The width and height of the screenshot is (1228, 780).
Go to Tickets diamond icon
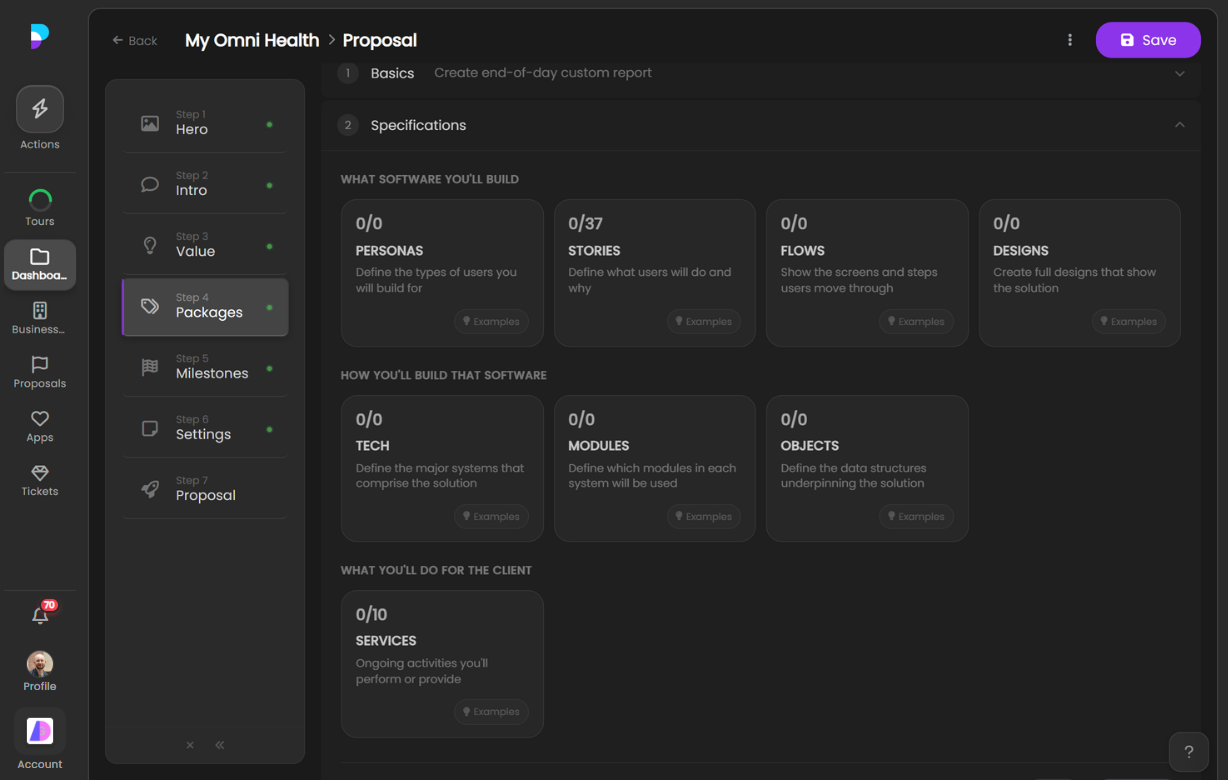[x=40, y=473]
